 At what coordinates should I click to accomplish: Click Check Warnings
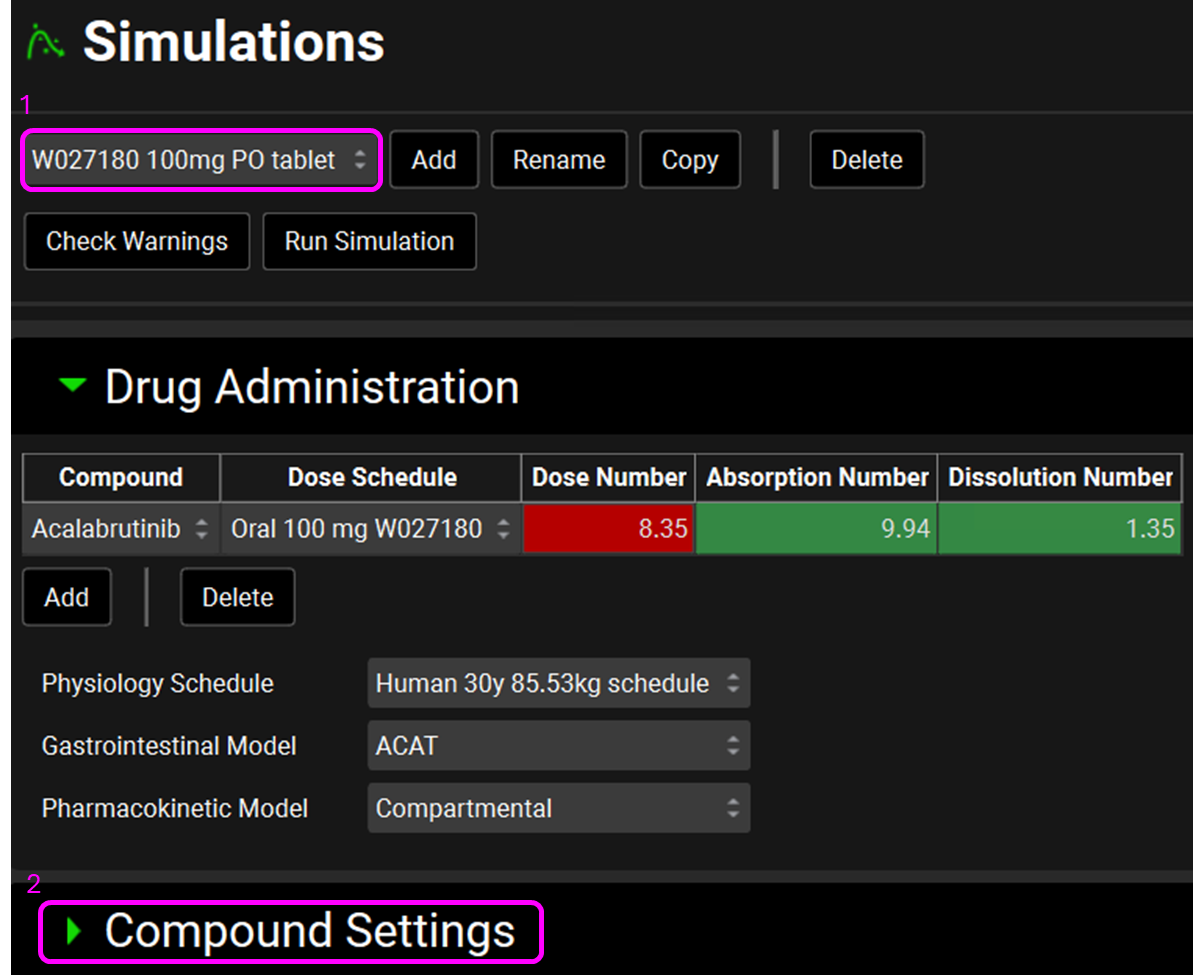pos(137,241)
